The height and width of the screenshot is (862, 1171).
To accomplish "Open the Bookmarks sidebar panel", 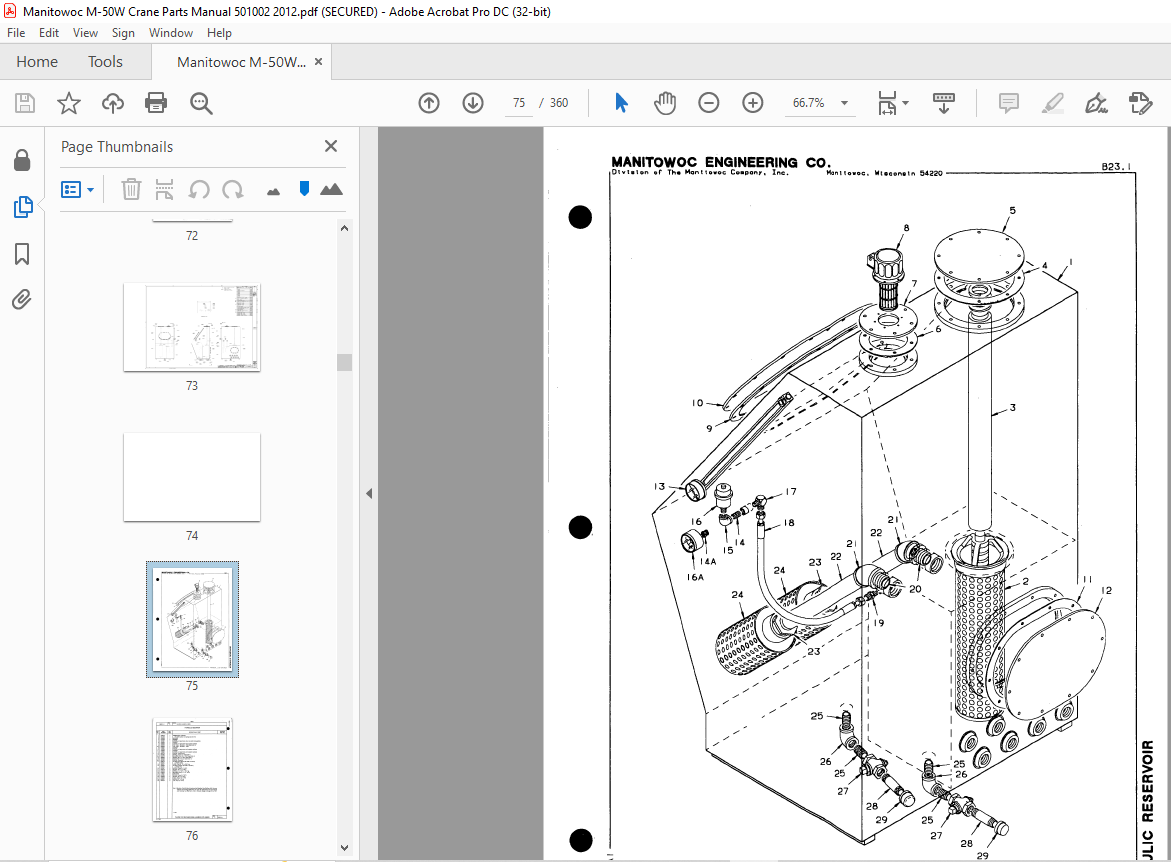I will tap(22, 254).
